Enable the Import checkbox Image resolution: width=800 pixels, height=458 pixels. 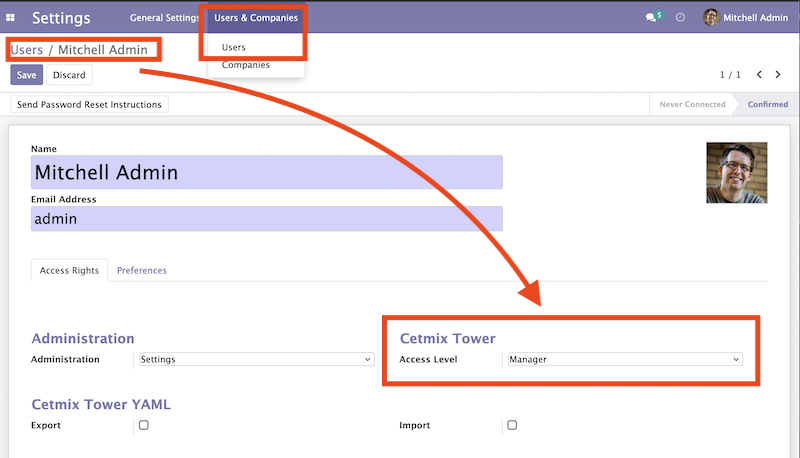[x=512, y=425]
